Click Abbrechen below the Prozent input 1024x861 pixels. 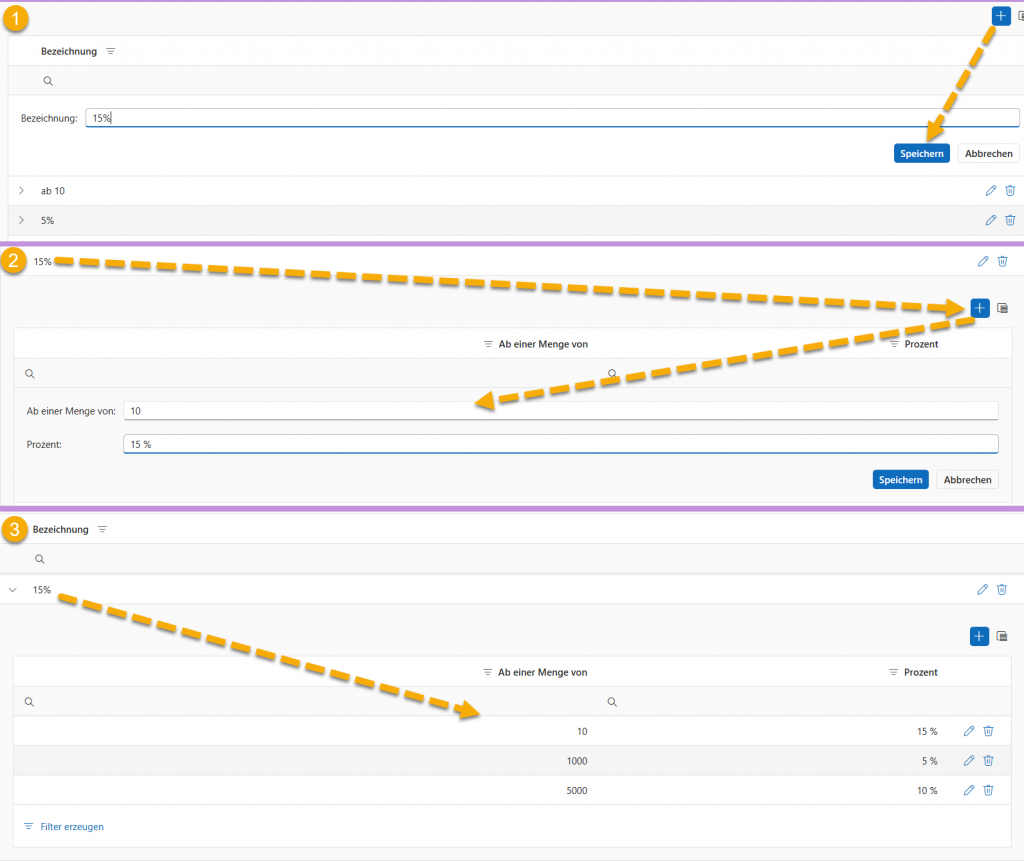[967, 480]
